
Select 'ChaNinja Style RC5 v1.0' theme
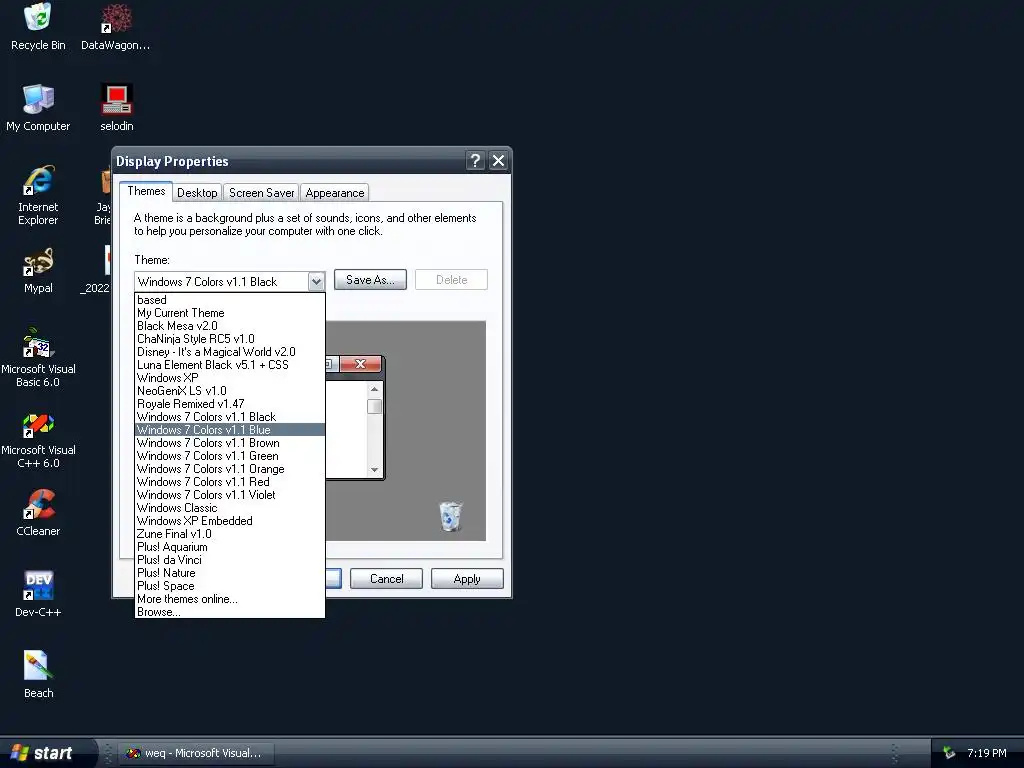(x=230, y=339)
